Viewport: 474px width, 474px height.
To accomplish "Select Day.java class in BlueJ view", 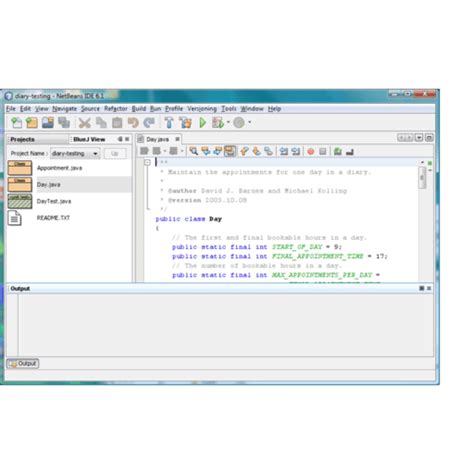I will (69, 185).
